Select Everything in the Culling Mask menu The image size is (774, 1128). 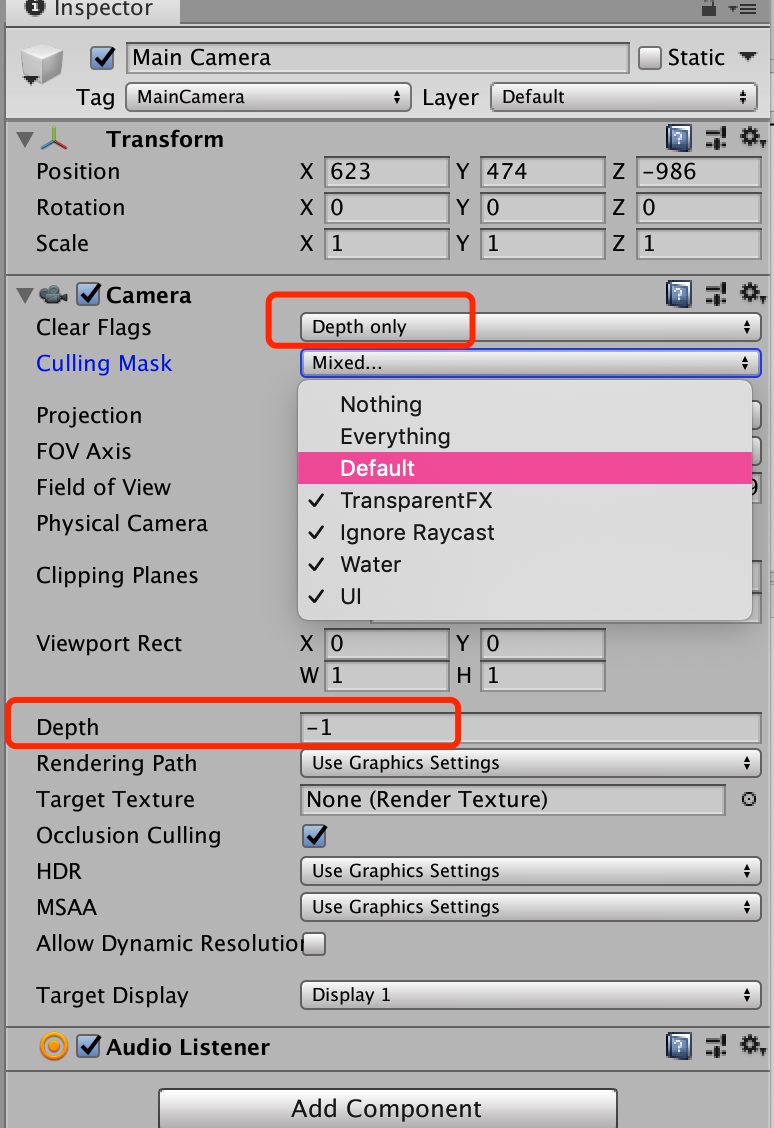coord(396,437)
